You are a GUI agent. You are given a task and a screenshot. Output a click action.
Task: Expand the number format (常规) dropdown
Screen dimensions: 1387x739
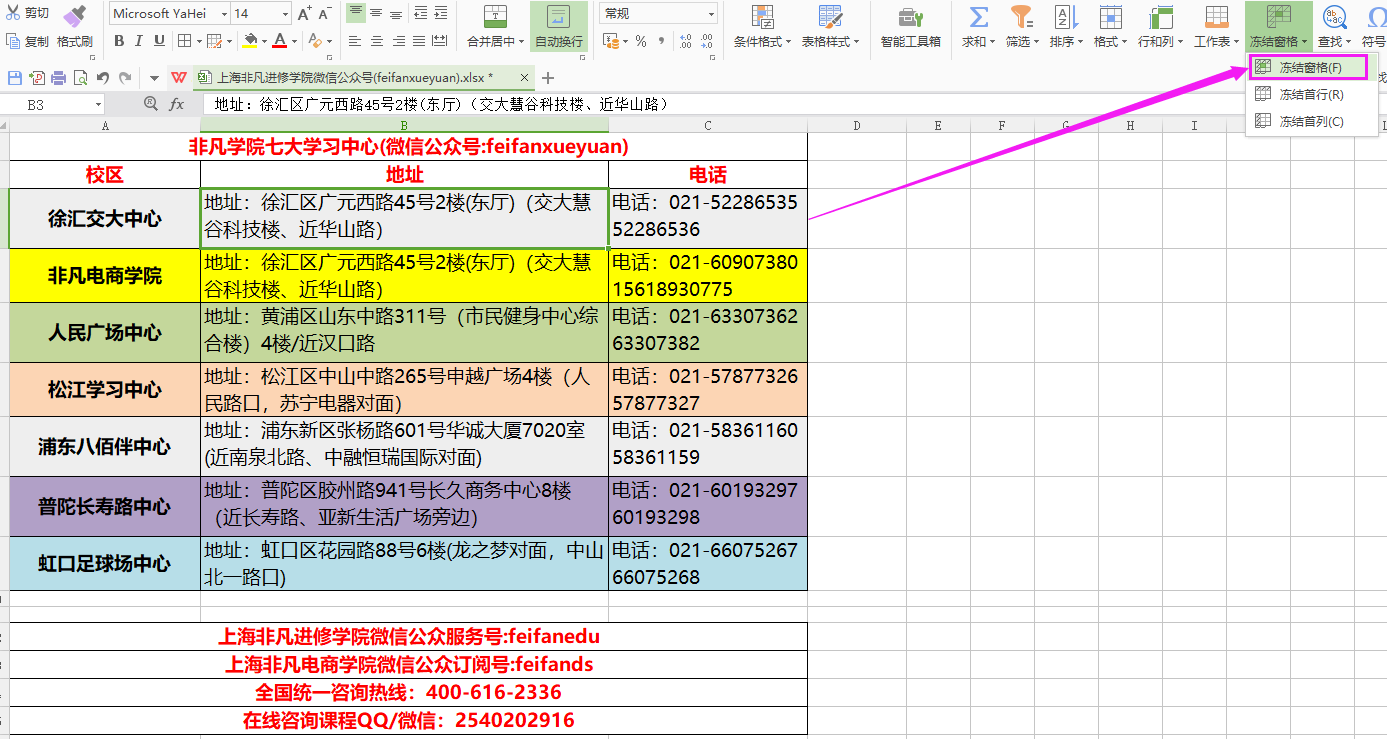[711, 14]
